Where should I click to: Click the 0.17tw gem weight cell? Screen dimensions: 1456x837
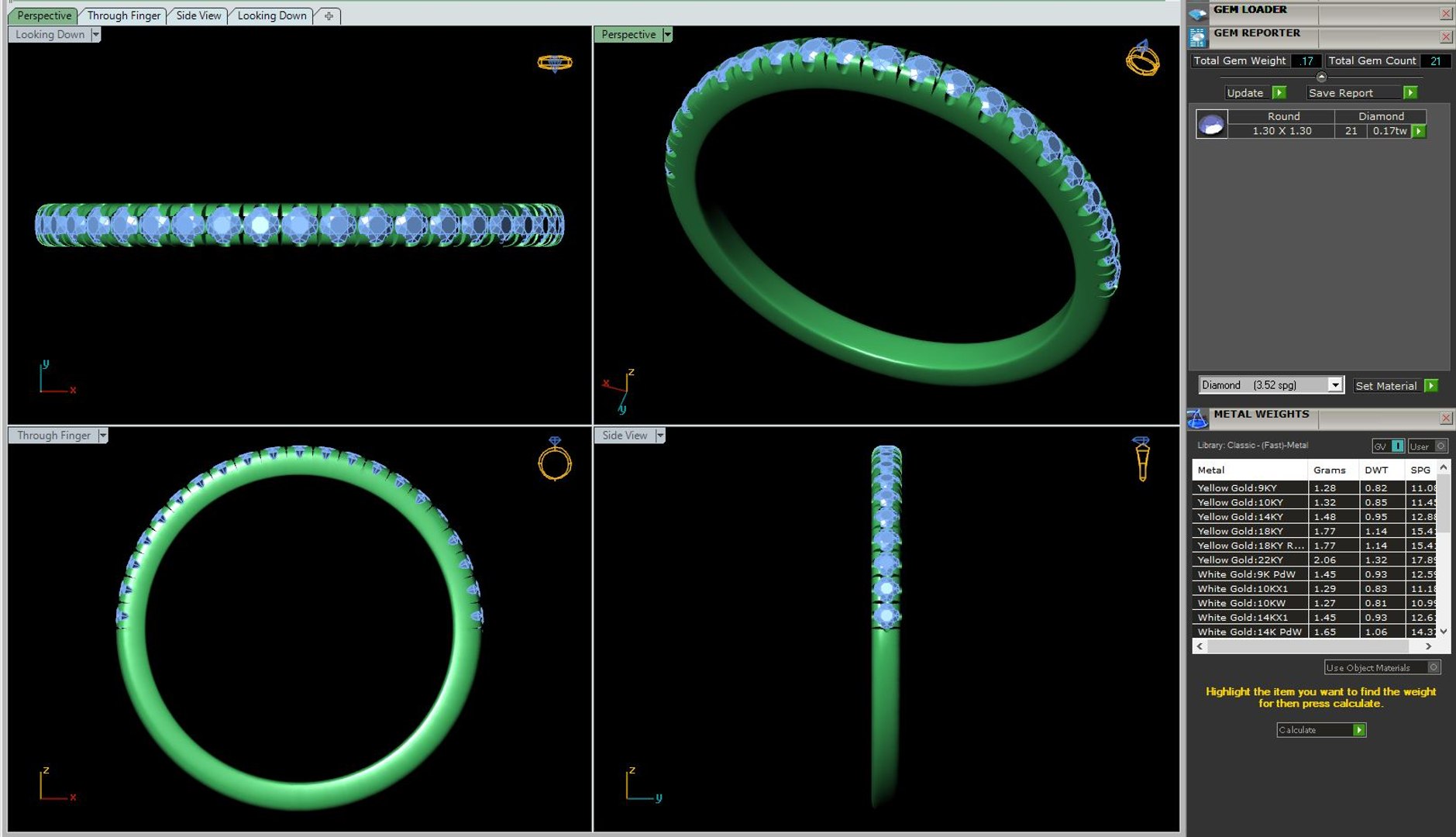coord(1389,131)
